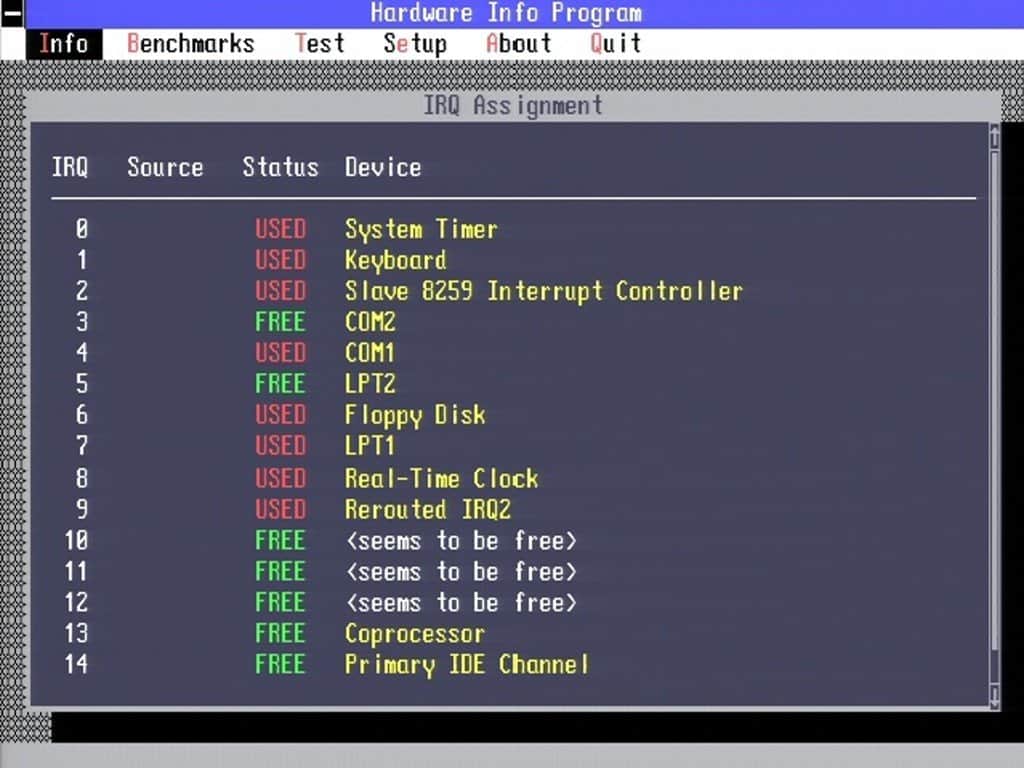This screenshot has height=768, width=1024.
Task: Select Quit from the menu bar
Action: [615, 44]
